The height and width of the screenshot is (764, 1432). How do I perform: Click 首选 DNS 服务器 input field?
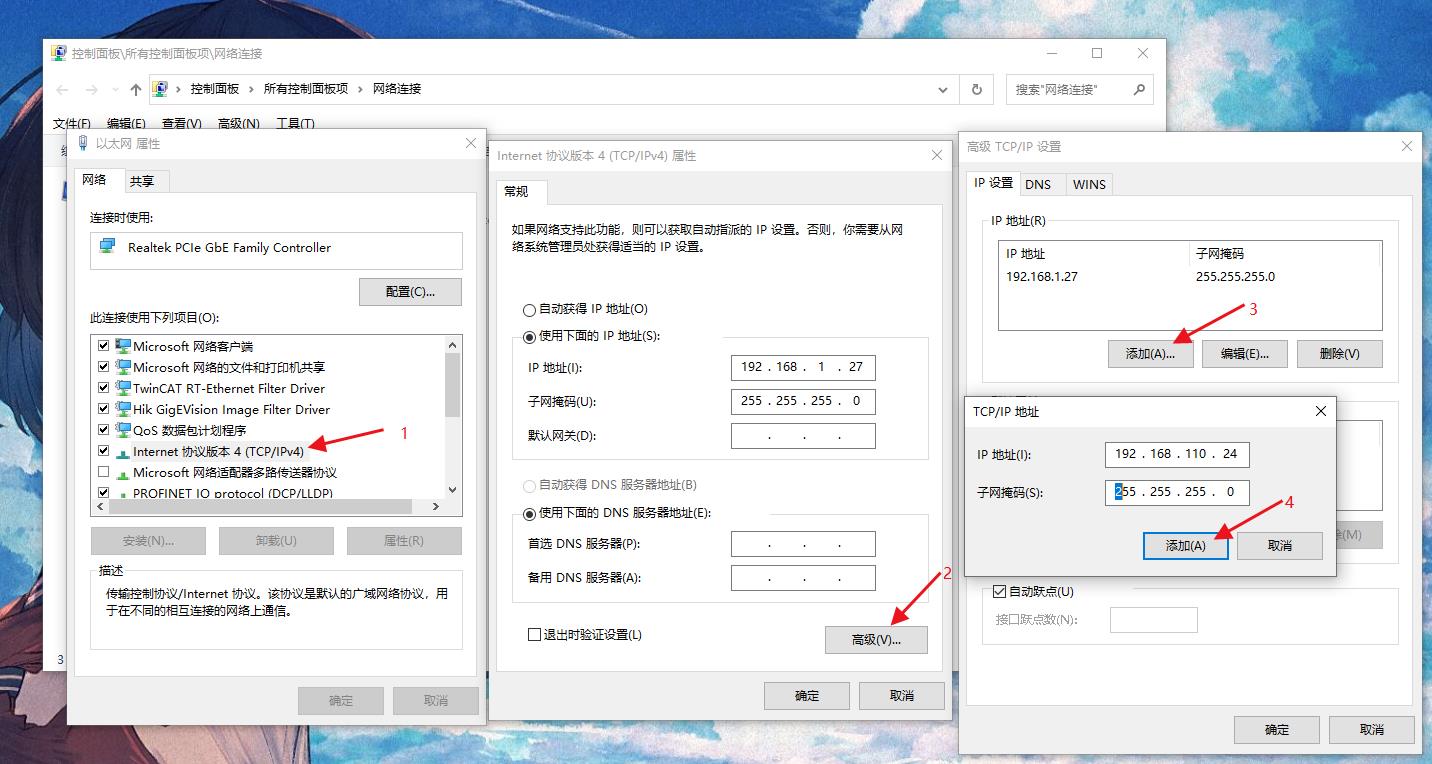coord(803,544)
